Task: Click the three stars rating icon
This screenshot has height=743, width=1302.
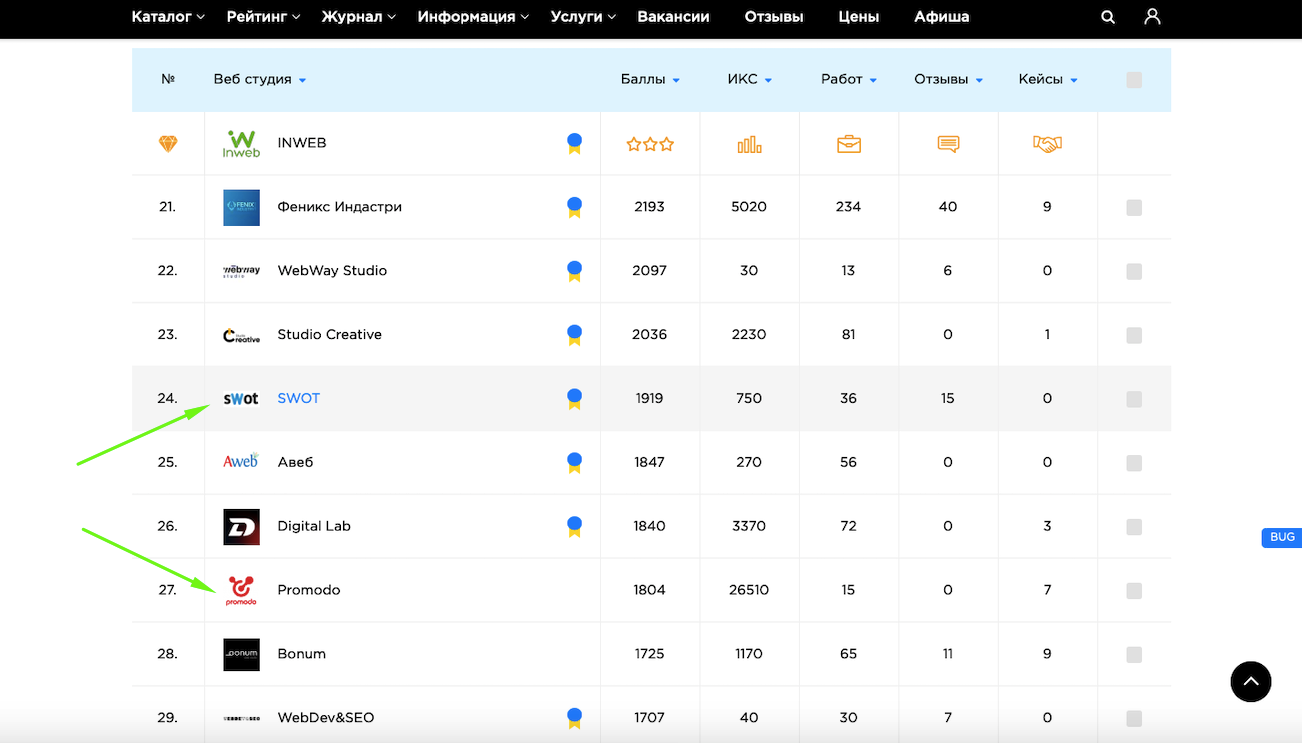Action: coord(650,144)
